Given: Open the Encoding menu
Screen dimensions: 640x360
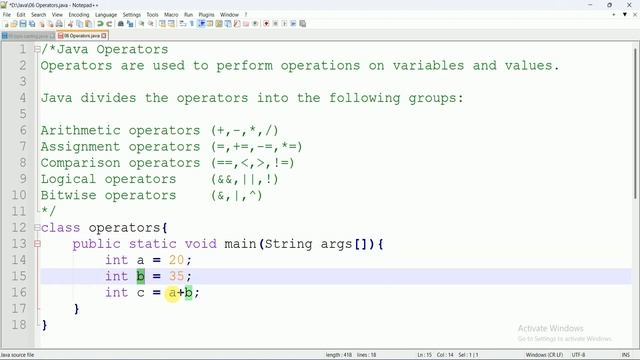Looking at the screenshot, I should 79,15.
